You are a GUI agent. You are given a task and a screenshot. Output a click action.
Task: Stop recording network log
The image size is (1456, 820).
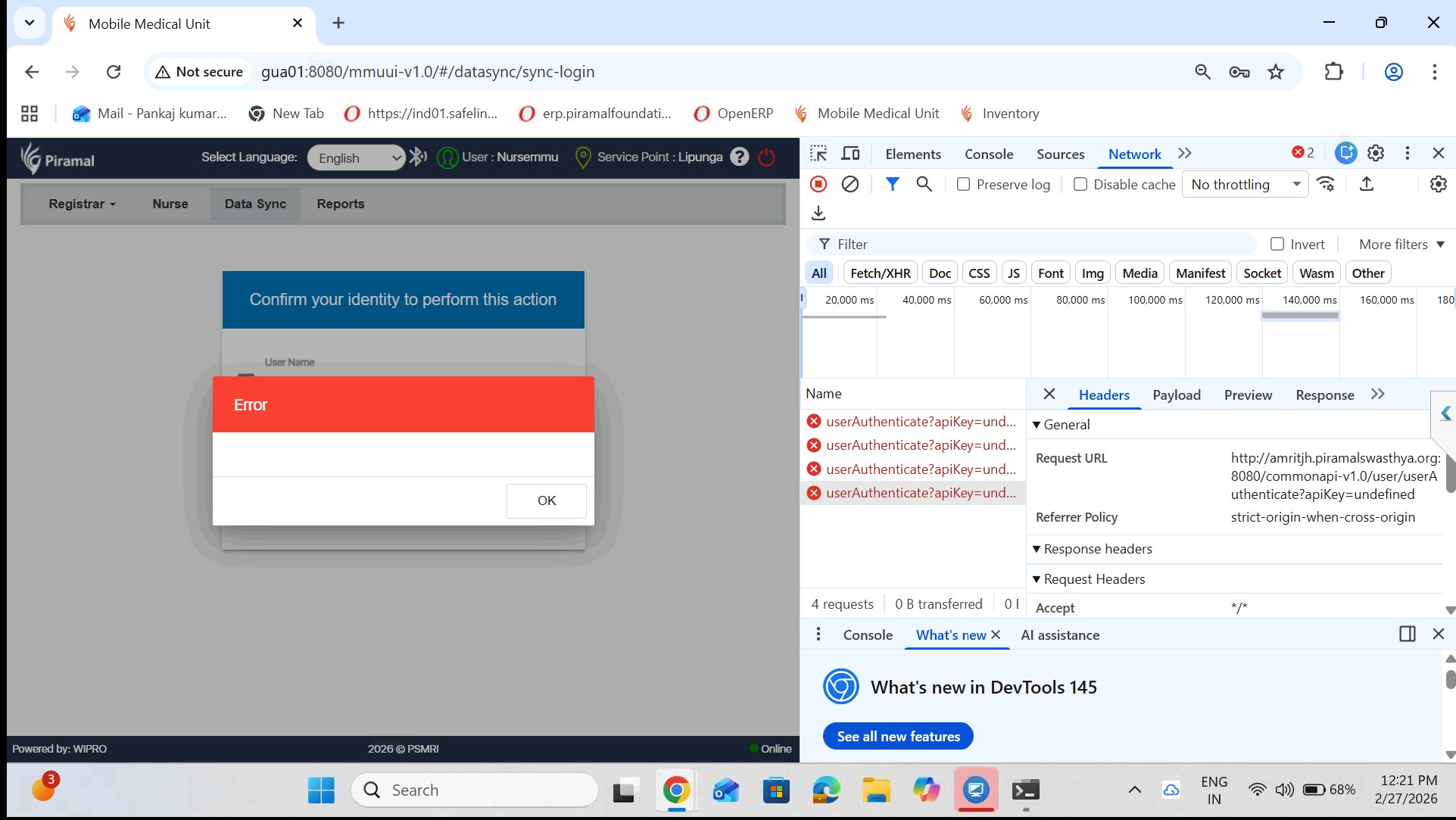pyautogui.click(x=818, y=184)
